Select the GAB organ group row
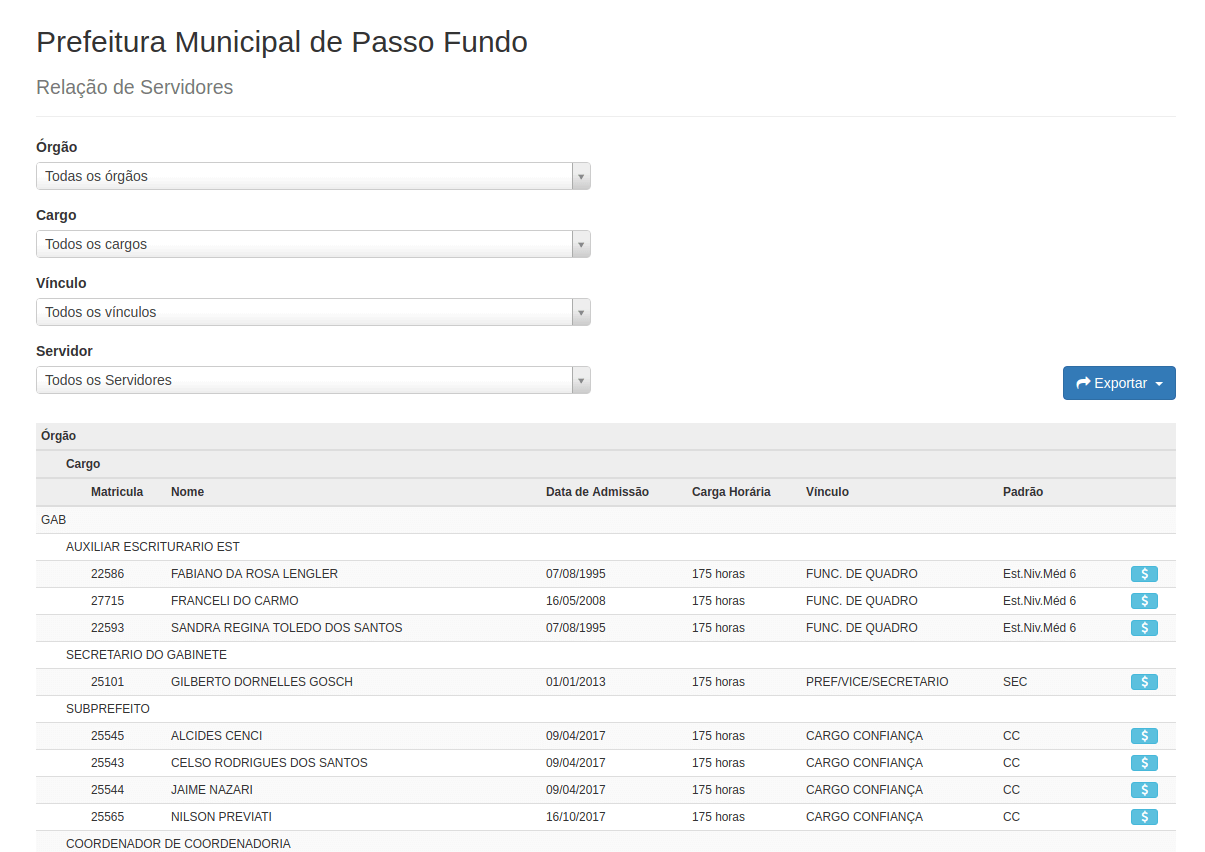The width and height of the screenshot is (1205, 852). [606, 520]
